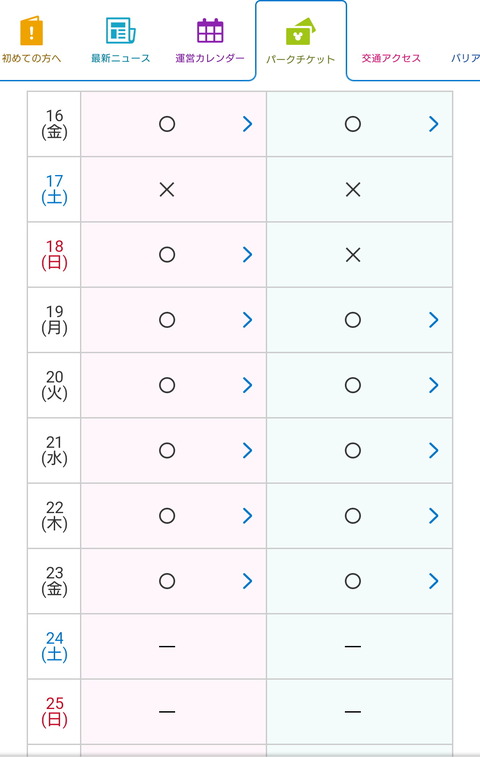Open 23(金) green column chevron arrow
The height and width of the screenshot is (757, 480).
(434, 581)
